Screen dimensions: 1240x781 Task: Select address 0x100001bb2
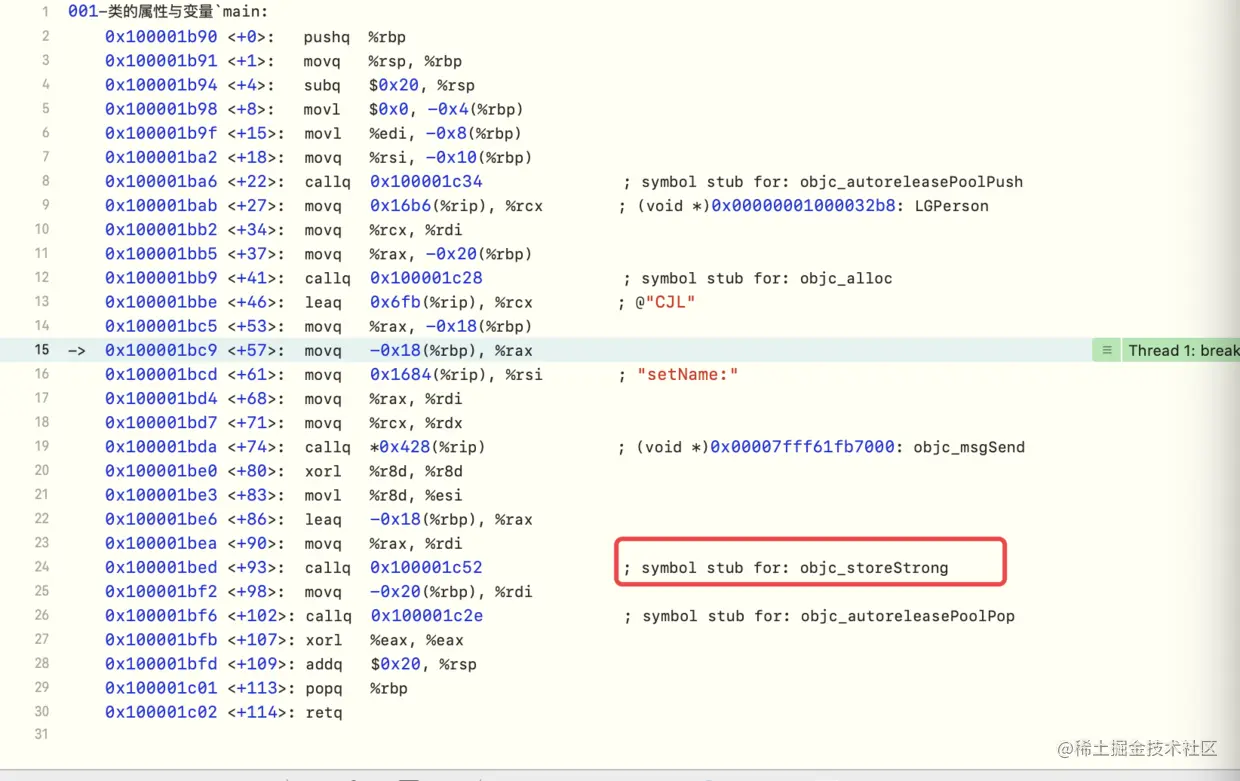[161, 230]
